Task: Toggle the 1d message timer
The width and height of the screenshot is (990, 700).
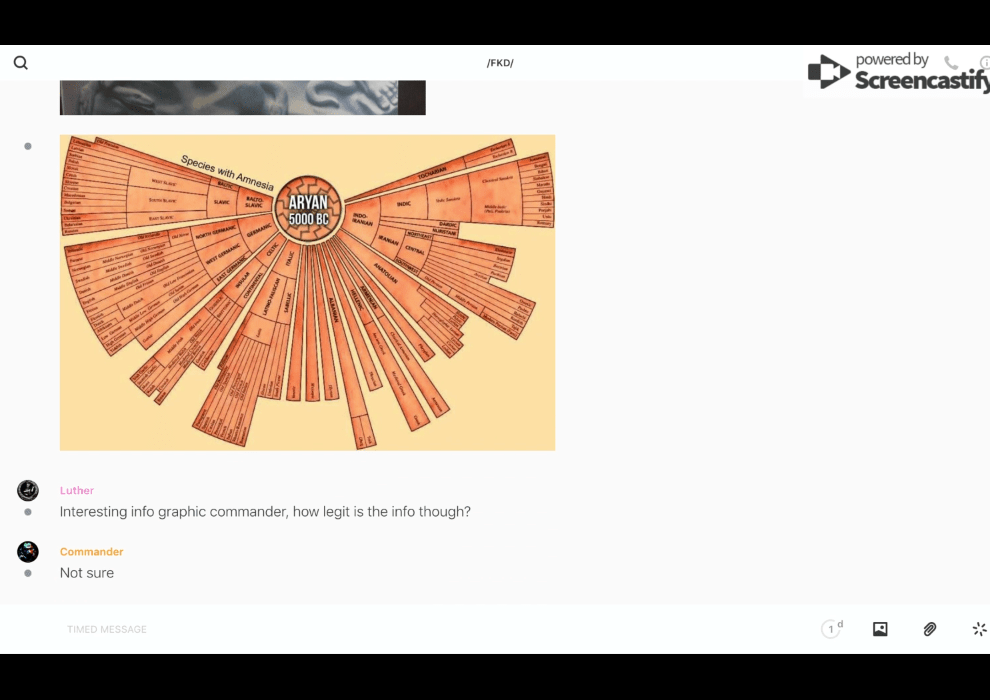Action: click(x=832, y=629)
